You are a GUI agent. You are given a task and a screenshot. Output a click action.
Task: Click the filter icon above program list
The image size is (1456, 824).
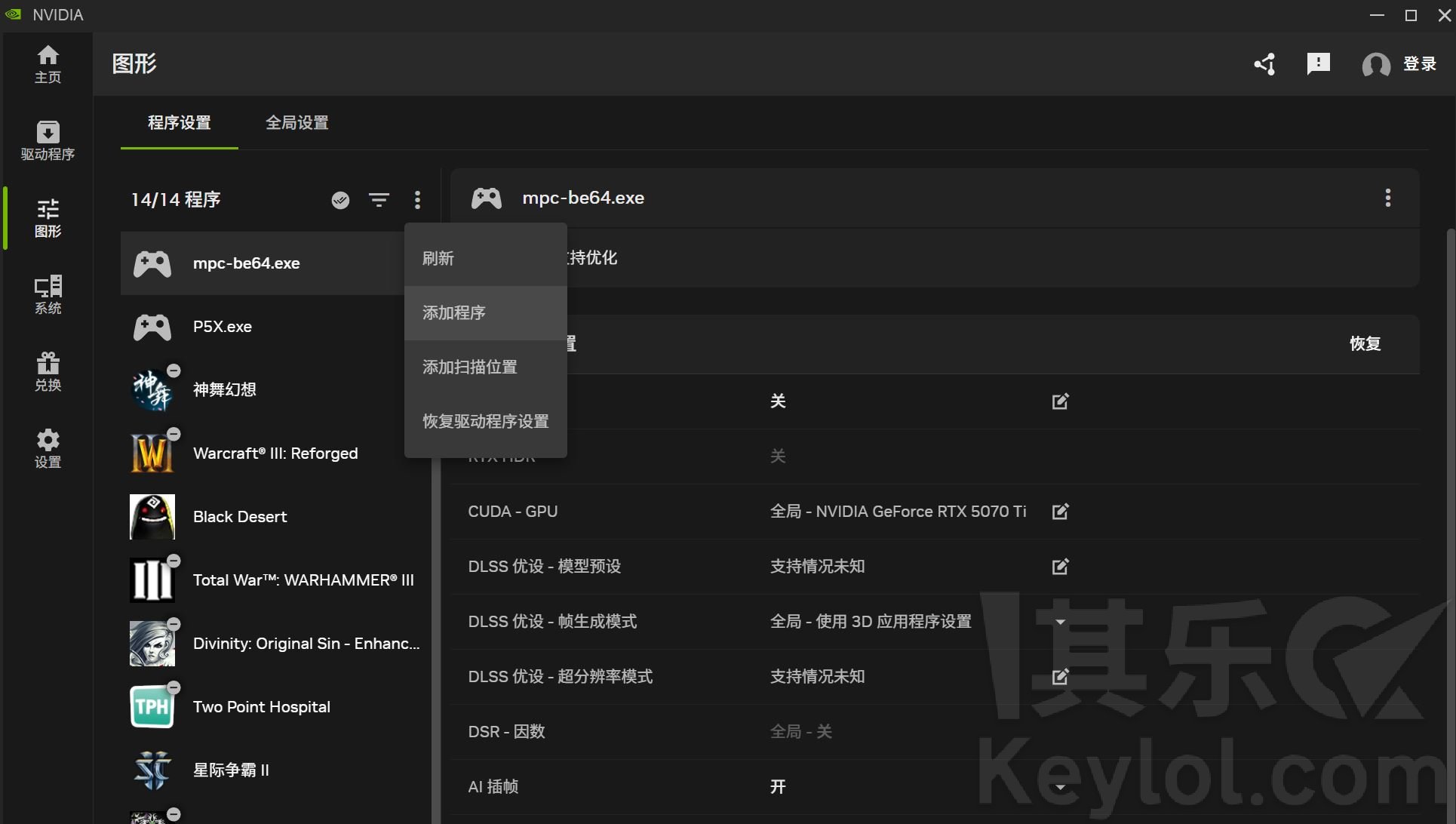coord(379,199)
